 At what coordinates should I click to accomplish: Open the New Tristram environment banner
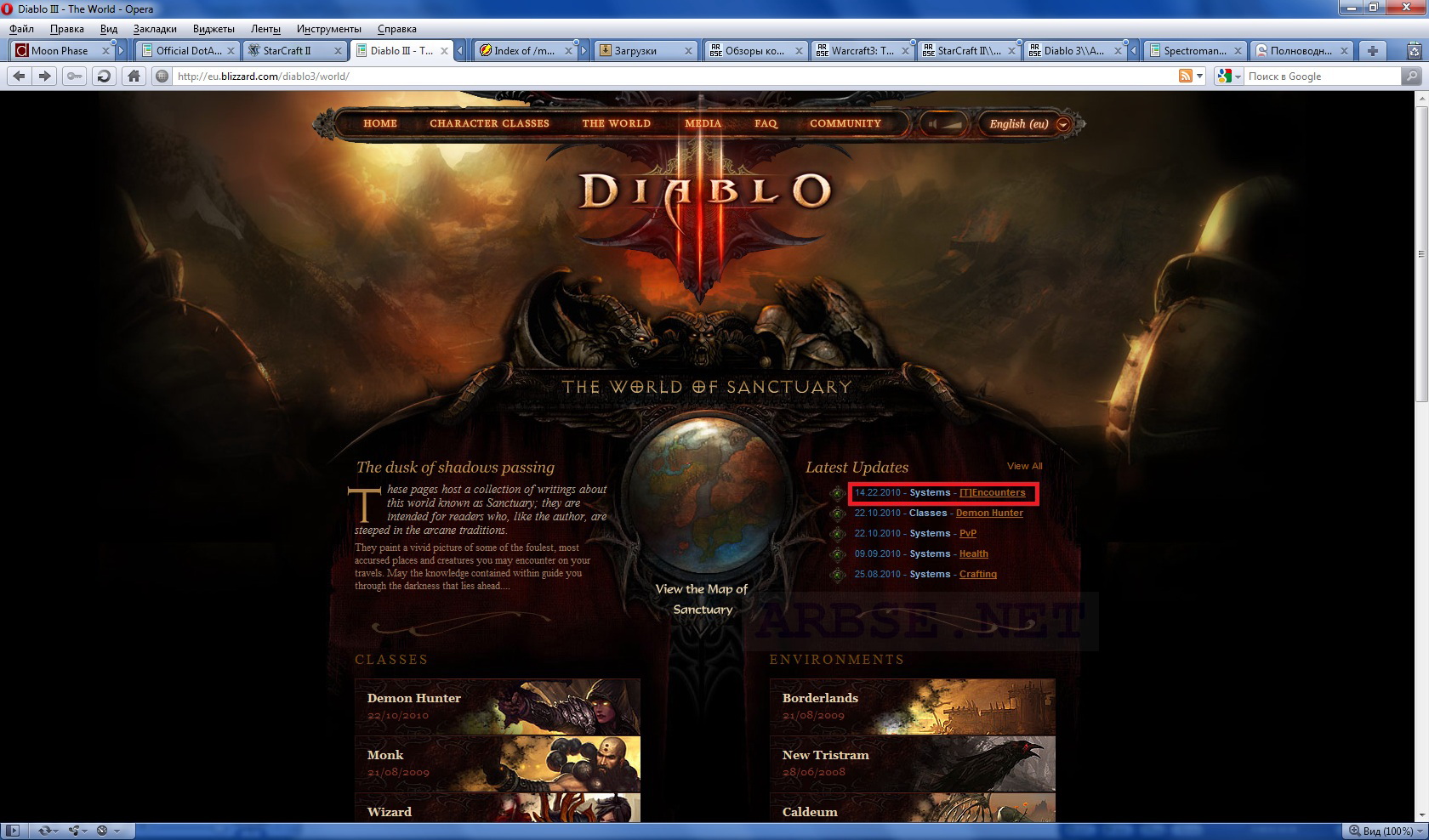(913, 763)
